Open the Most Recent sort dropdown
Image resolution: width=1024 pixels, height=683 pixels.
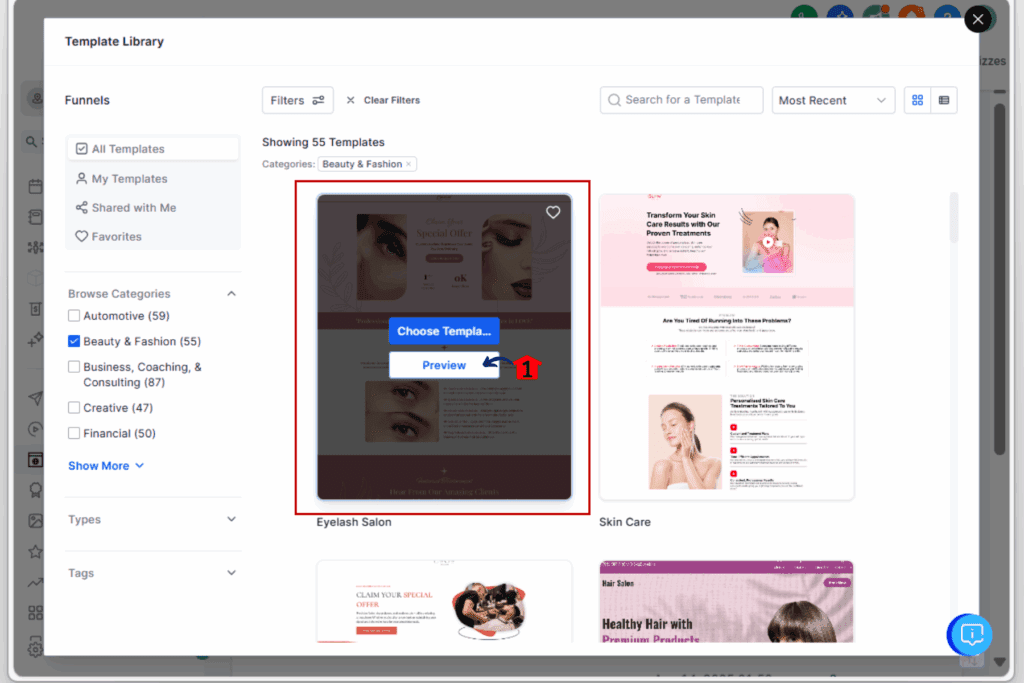pos(833,100)
